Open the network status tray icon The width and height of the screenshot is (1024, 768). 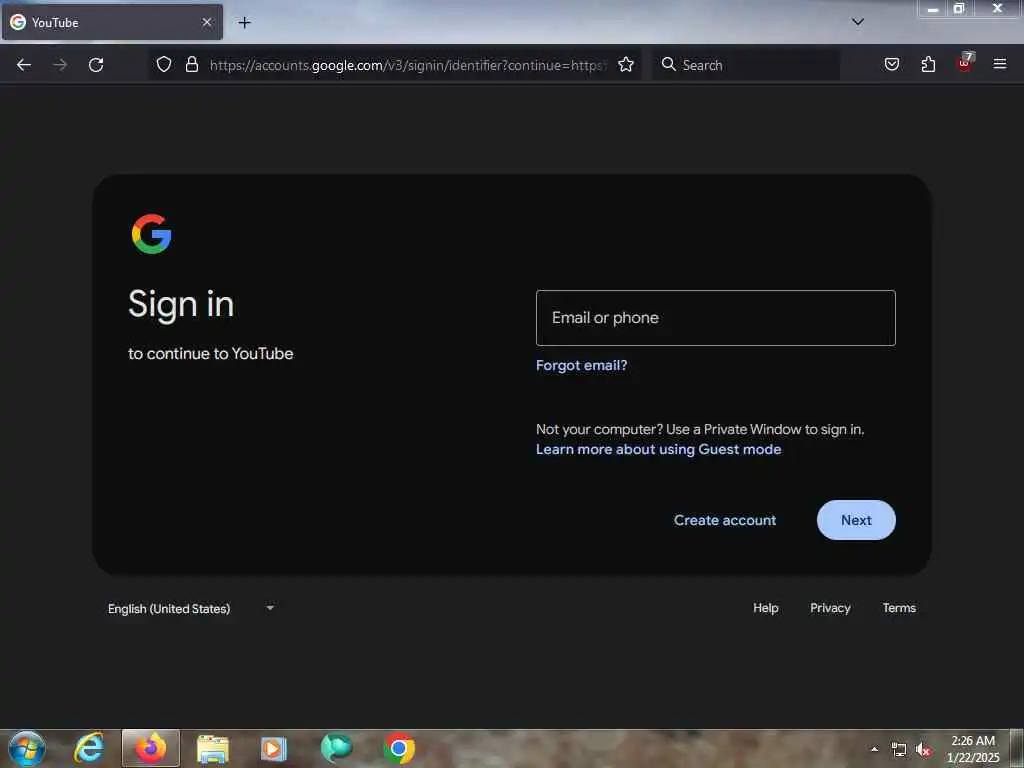coord(899,750)
